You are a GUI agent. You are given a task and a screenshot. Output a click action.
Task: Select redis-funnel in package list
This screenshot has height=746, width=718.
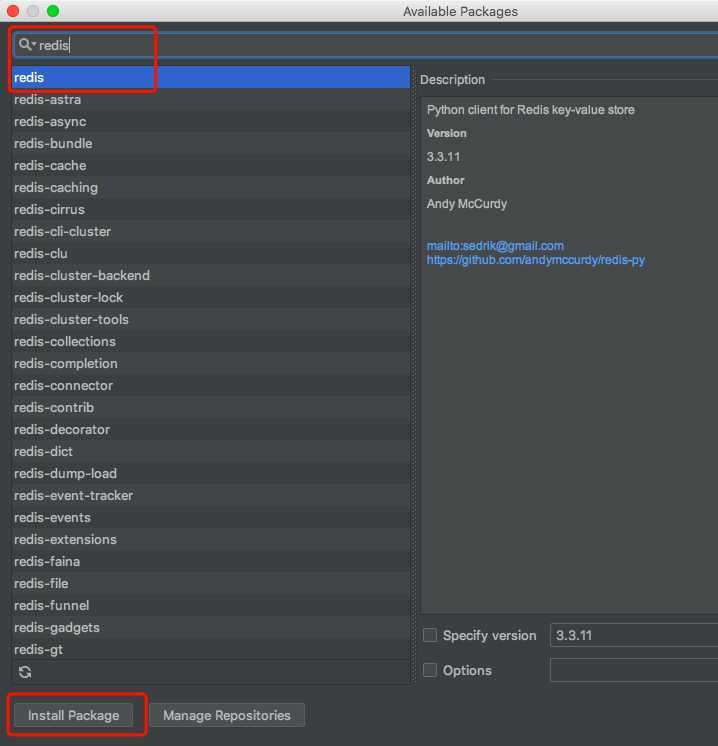[x=211, y=606]
